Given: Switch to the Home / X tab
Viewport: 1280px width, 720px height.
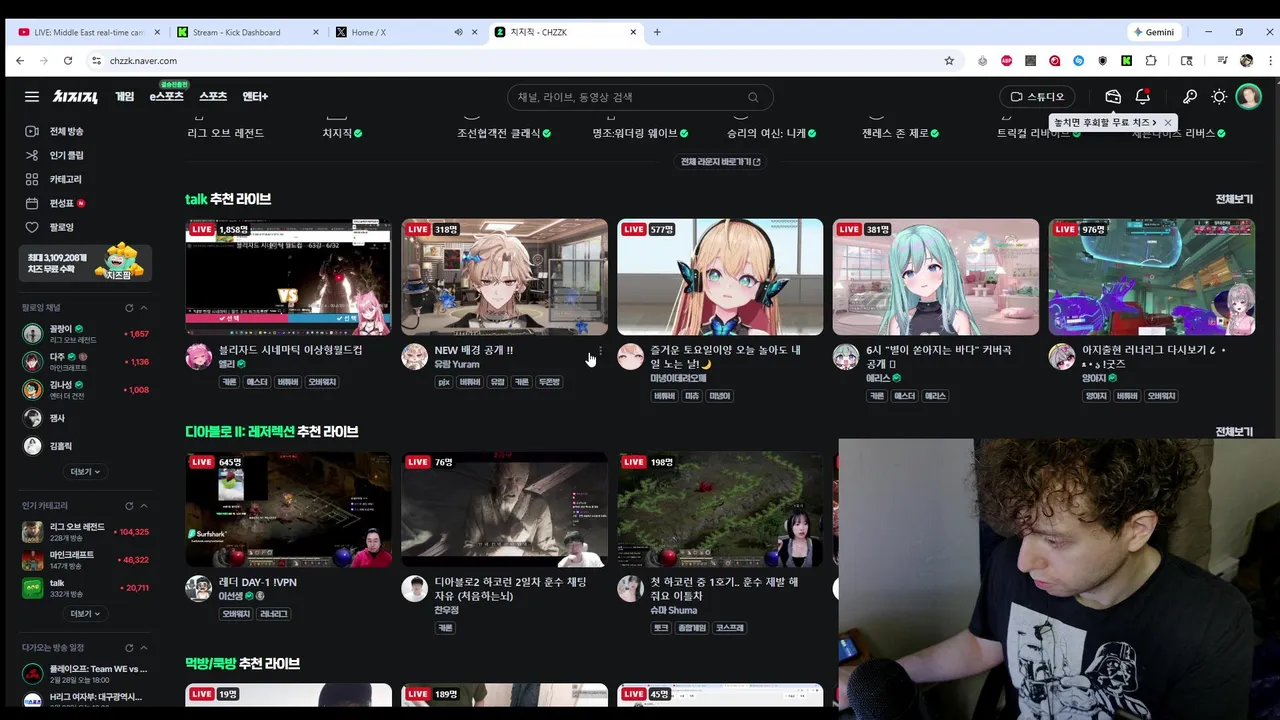Looking at the screenshot, I should click(406, 32).
